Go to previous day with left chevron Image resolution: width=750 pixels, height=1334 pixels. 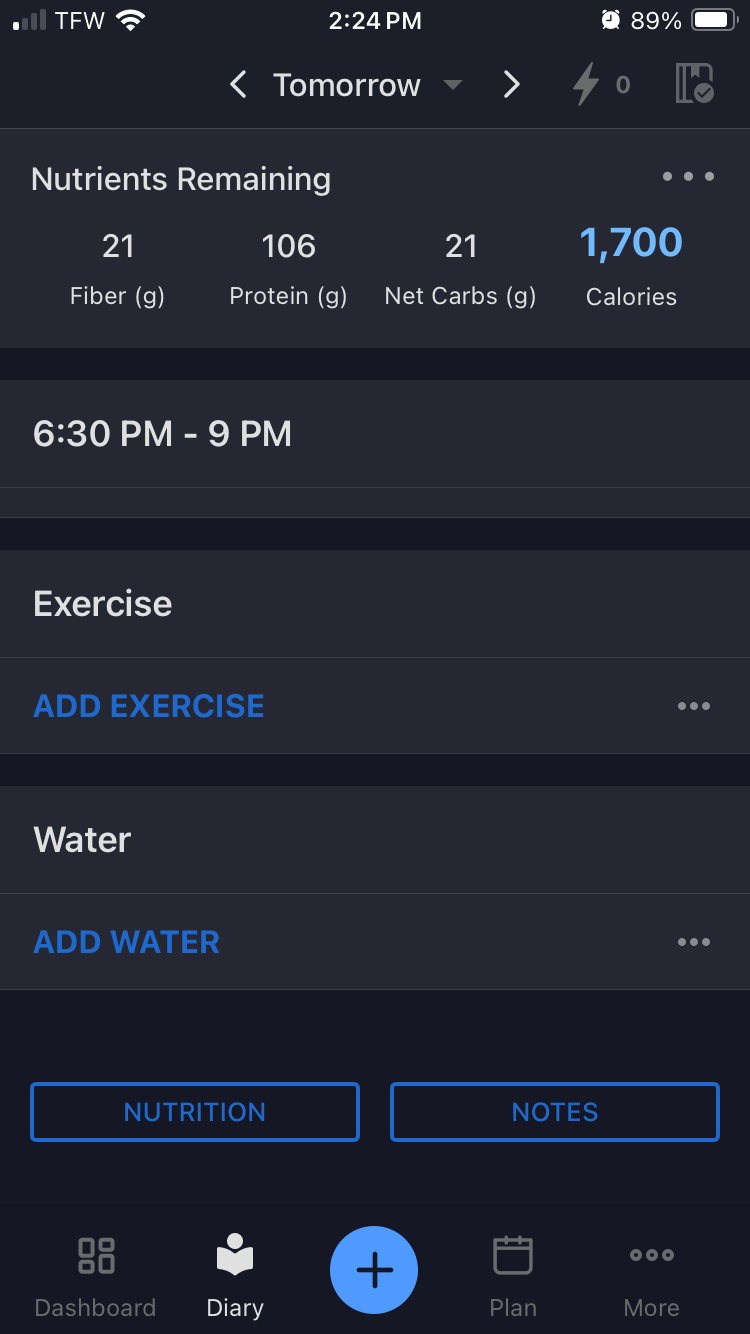(238, 85)
